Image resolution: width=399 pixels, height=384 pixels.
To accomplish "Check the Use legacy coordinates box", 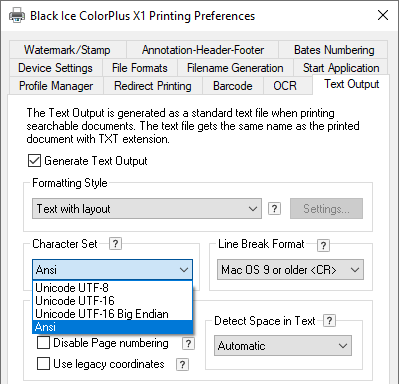I will (x=43, y=364).
